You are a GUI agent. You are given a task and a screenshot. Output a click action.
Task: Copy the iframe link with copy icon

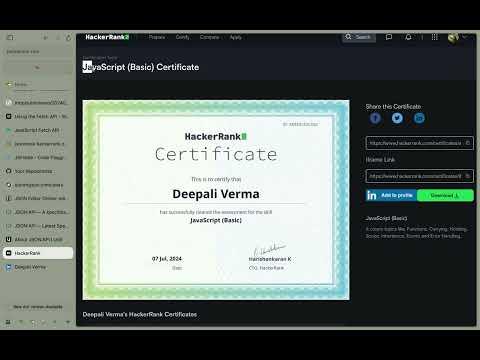point(468,176)
